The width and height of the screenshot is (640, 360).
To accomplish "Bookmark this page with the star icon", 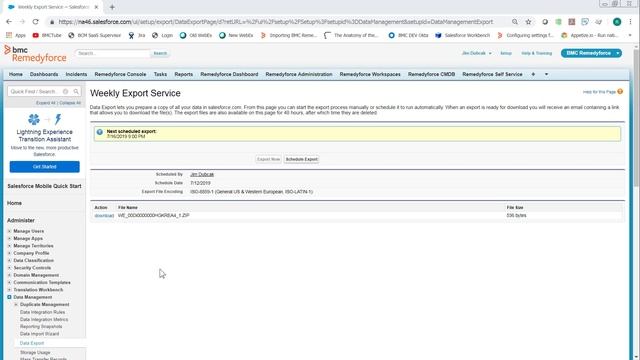I will pyautogui.click(x=529, y=22).
